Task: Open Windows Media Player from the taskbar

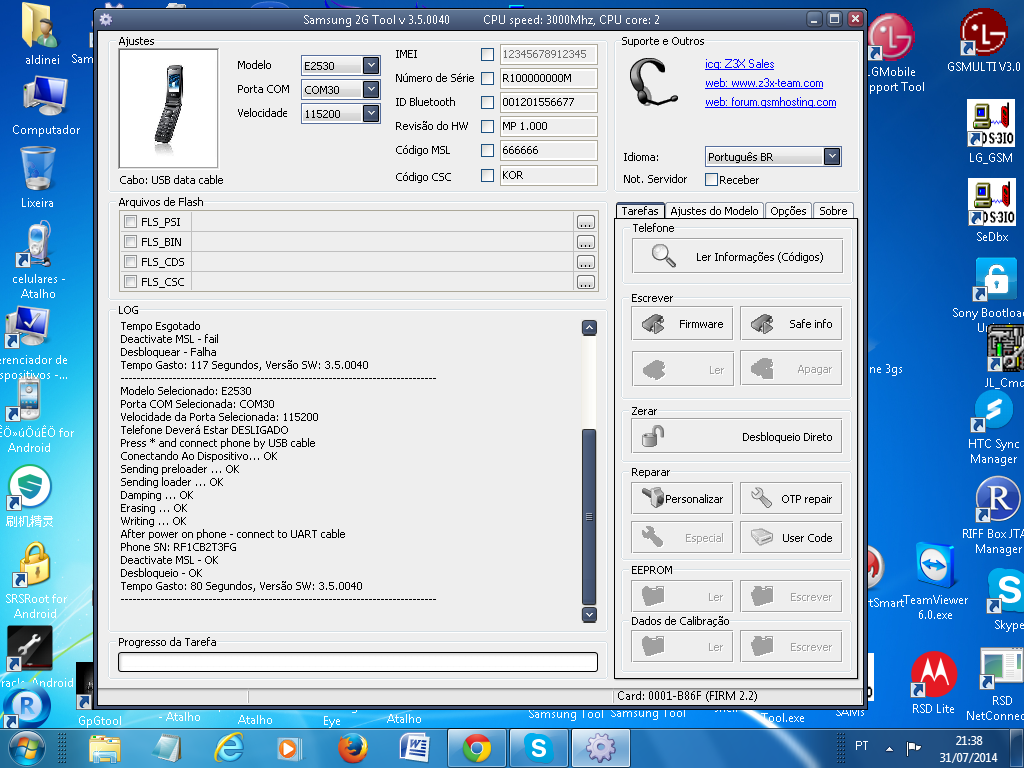Action: point(289,748)
